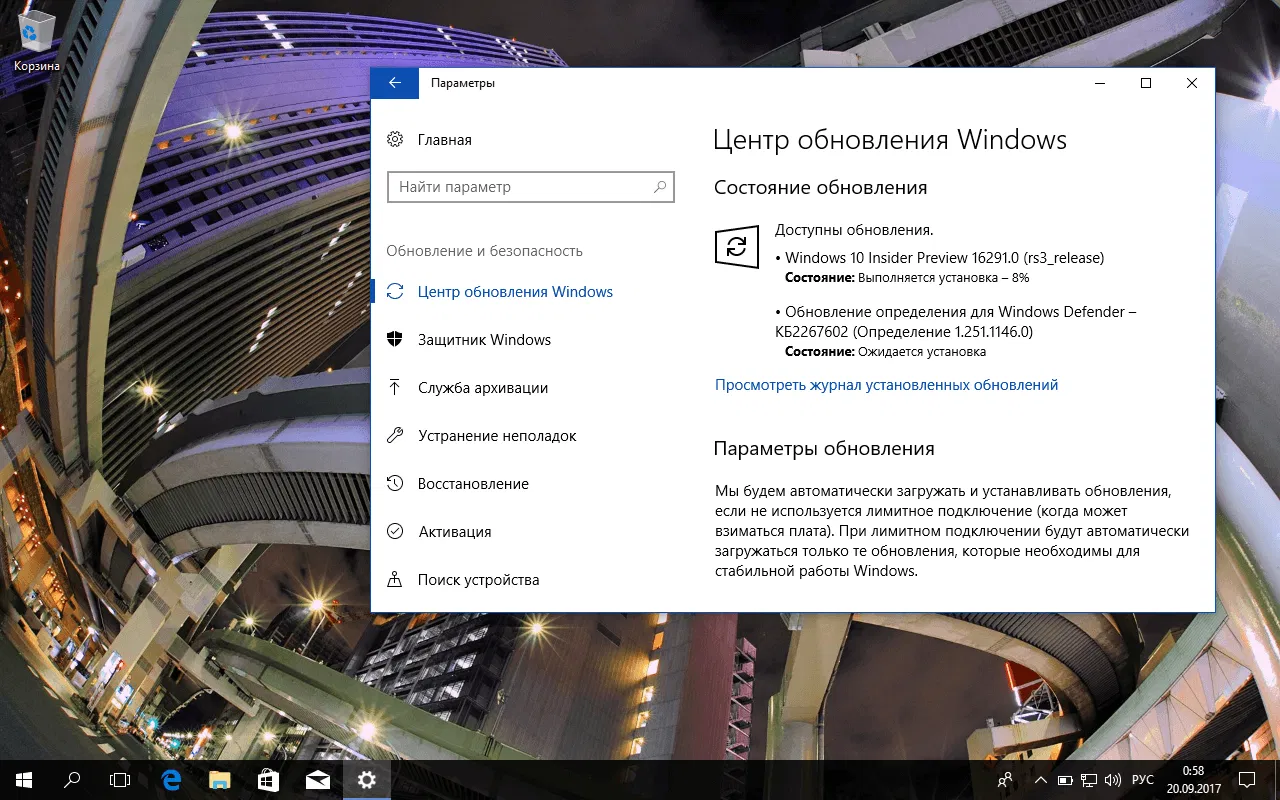The width and height of the screenshot is (1280, 800).
Task: Open Microsoft Store from the taskbar
Action: click(267, 779)
